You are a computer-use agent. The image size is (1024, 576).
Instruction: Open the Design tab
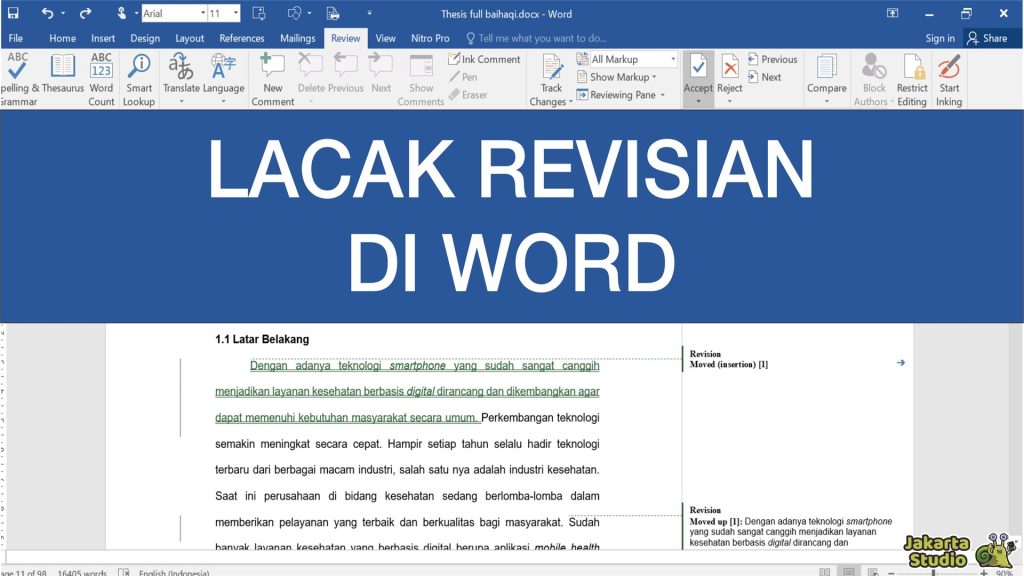click(x=145, y=39)
